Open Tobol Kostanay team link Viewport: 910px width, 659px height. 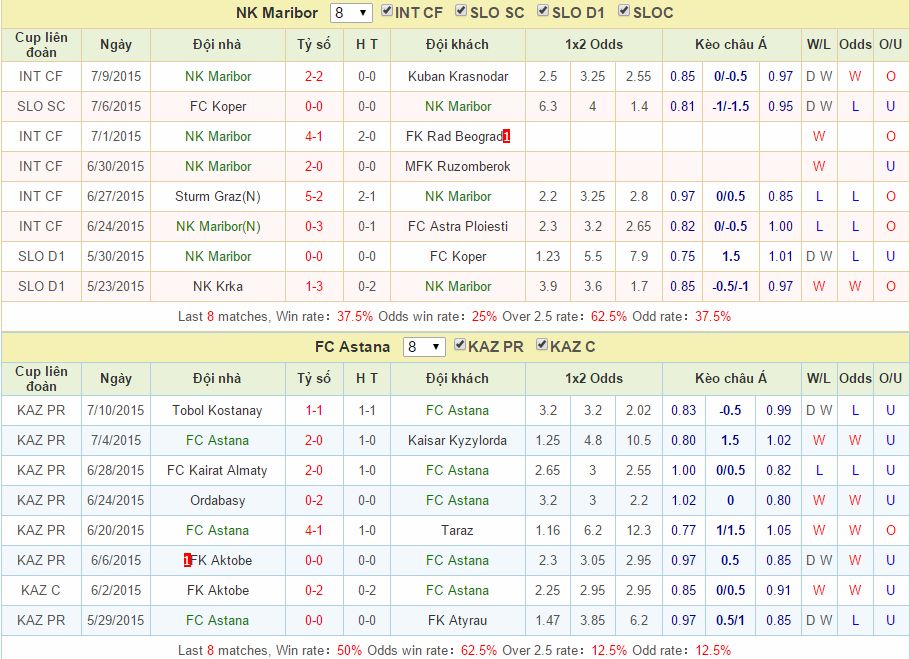click(x=217, y=411)
